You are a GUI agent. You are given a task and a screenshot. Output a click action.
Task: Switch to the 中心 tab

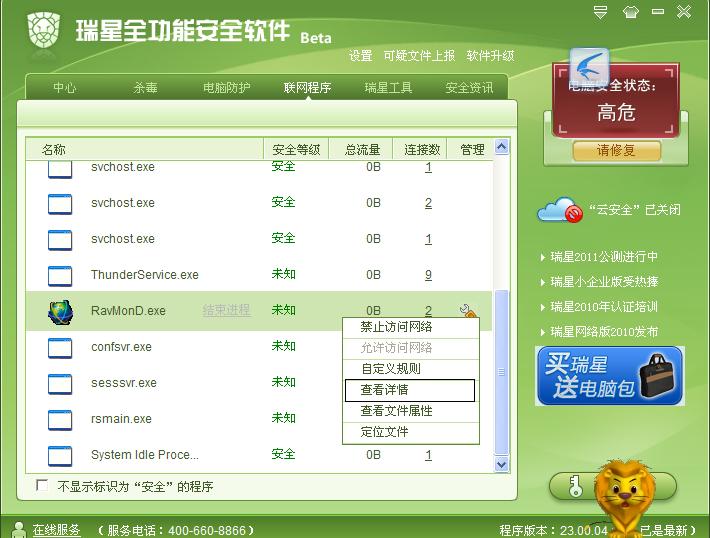click(64, 87)
